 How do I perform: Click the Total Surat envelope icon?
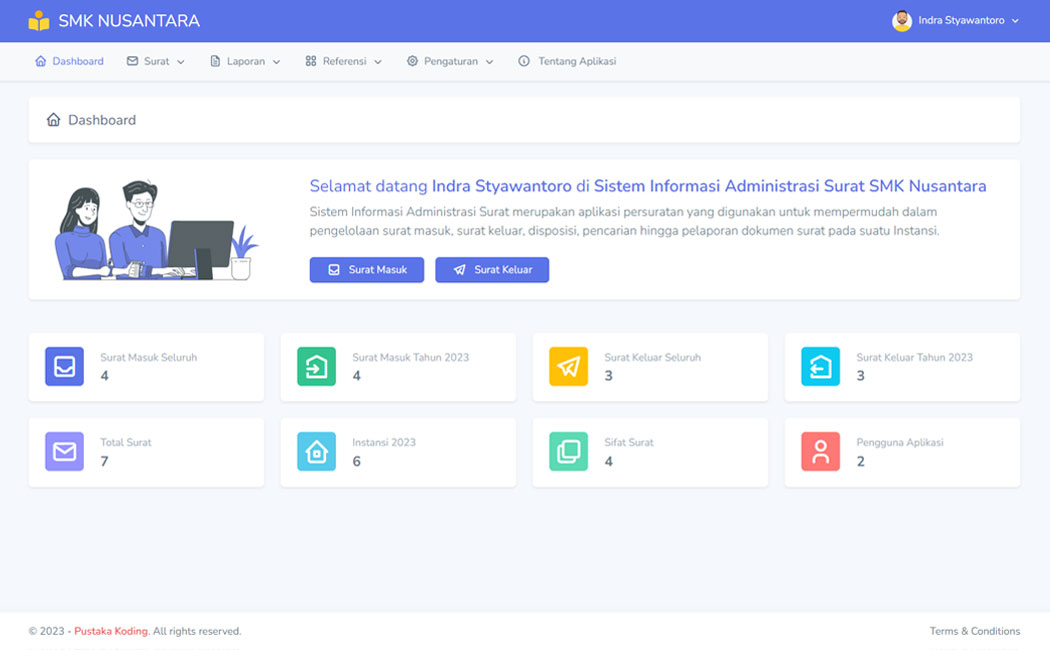click(x=64, y=451)
